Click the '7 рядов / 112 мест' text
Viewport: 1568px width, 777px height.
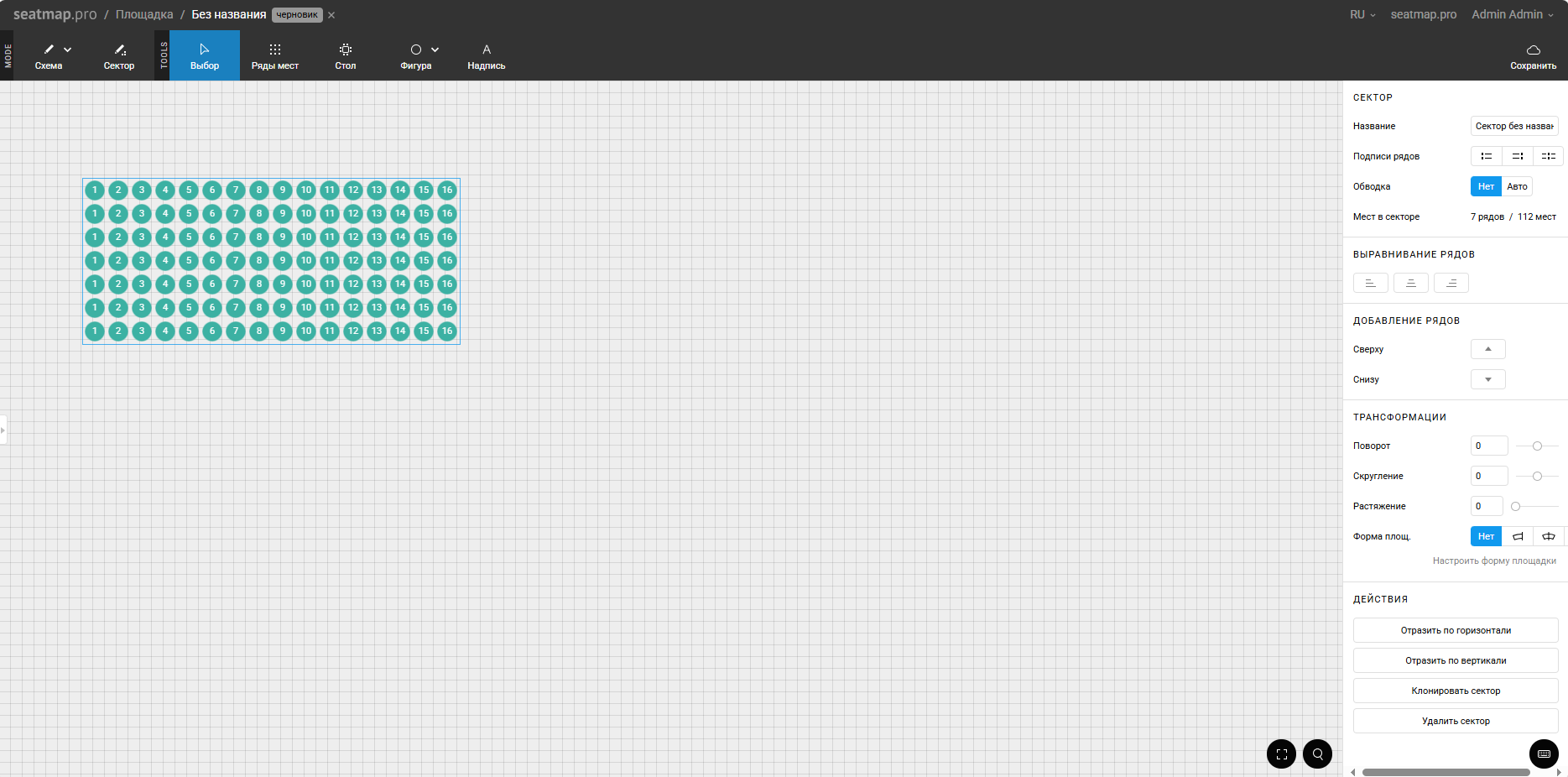coord(1513,216)
